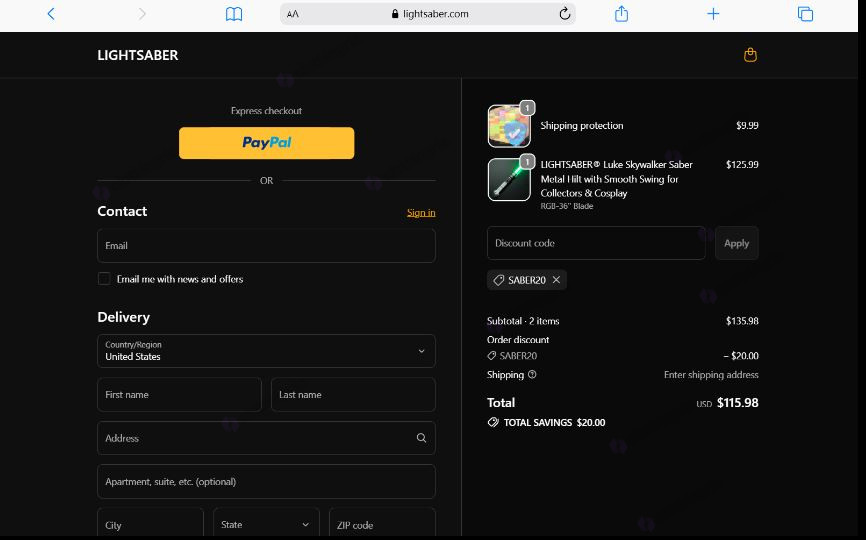Open the shopping bag cart icon
This screenshot has width=866, height=540.
click(750, 55)
